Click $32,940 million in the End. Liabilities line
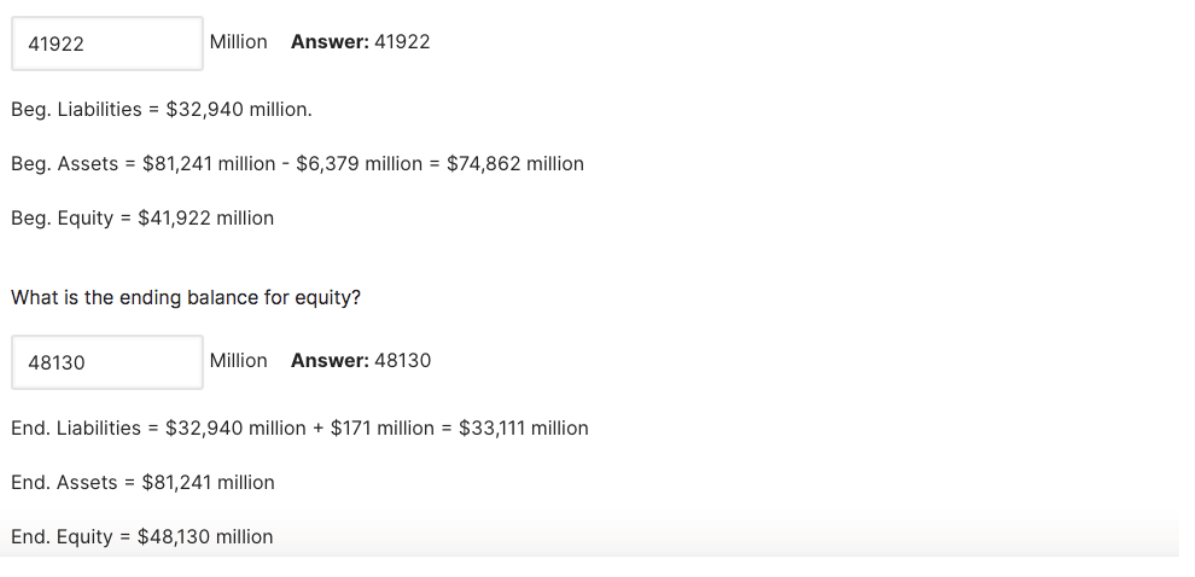Image resolution: width=1195 pixels, height=577 pixels. click(235, 429)
